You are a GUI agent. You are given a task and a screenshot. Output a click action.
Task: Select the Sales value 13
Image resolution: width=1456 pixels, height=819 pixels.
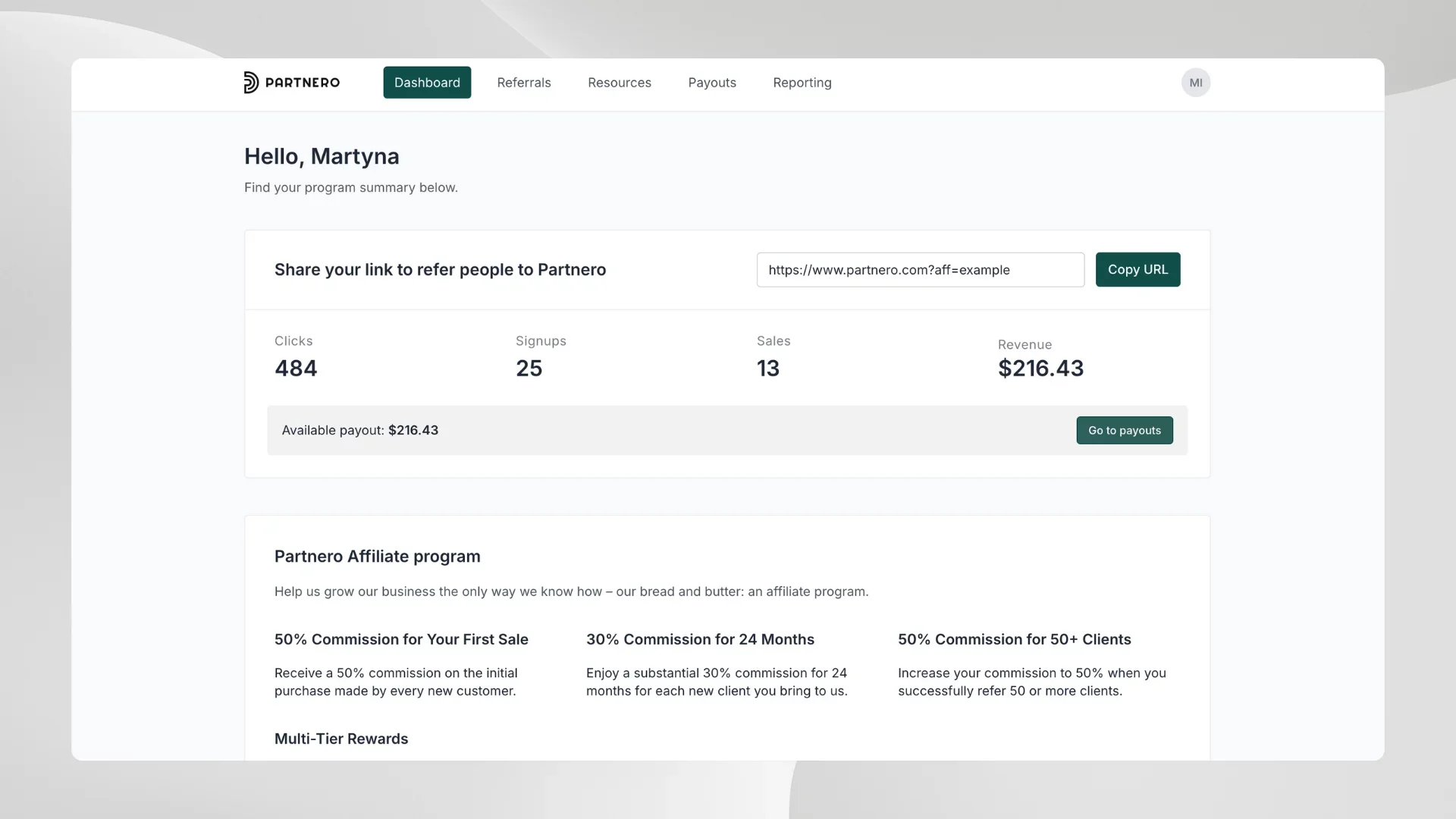click(768, 369)
